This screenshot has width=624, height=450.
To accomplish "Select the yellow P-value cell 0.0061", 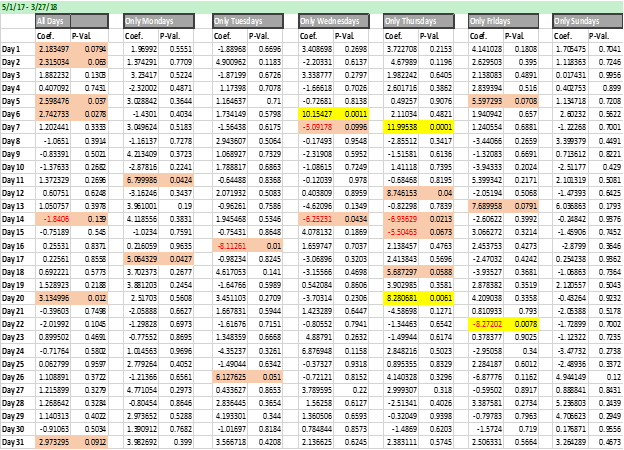I will 436,298.
